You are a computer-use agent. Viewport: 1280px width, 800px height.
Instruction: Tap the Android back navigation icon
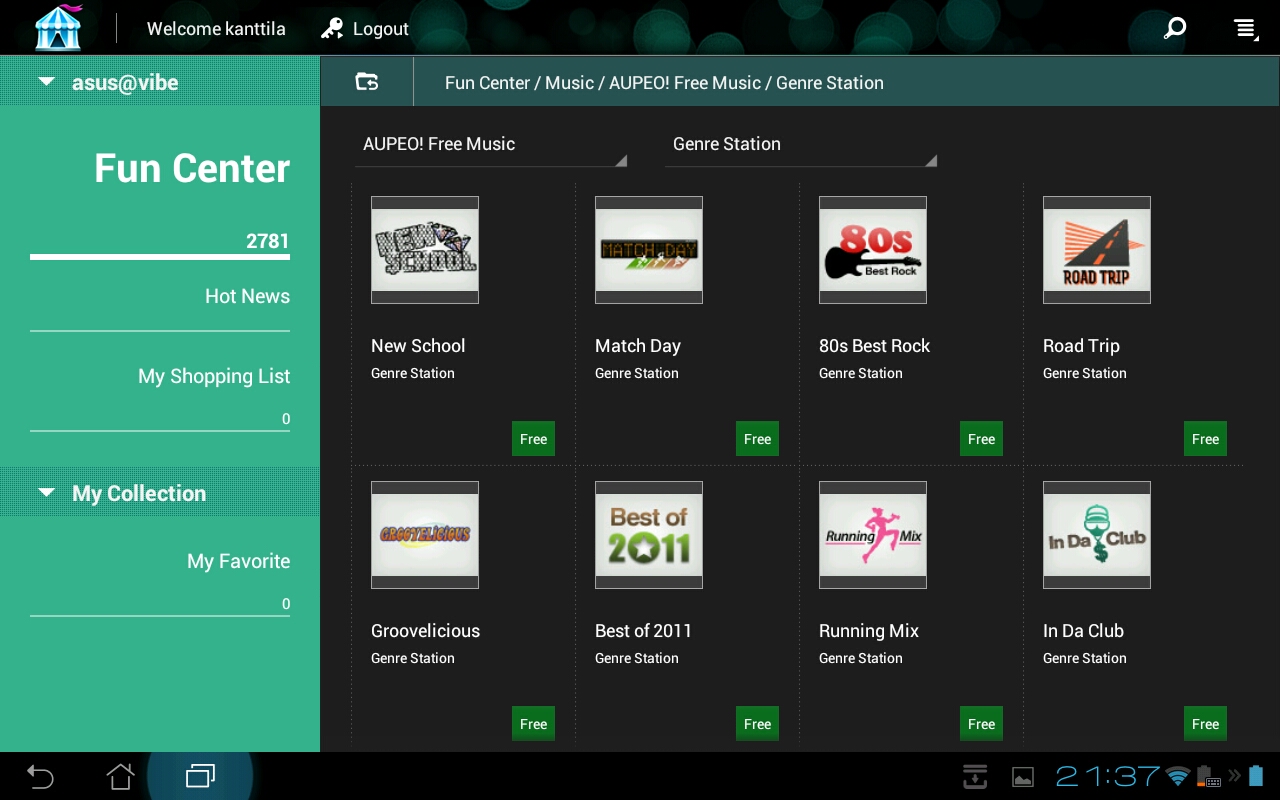tap(40, 776)
